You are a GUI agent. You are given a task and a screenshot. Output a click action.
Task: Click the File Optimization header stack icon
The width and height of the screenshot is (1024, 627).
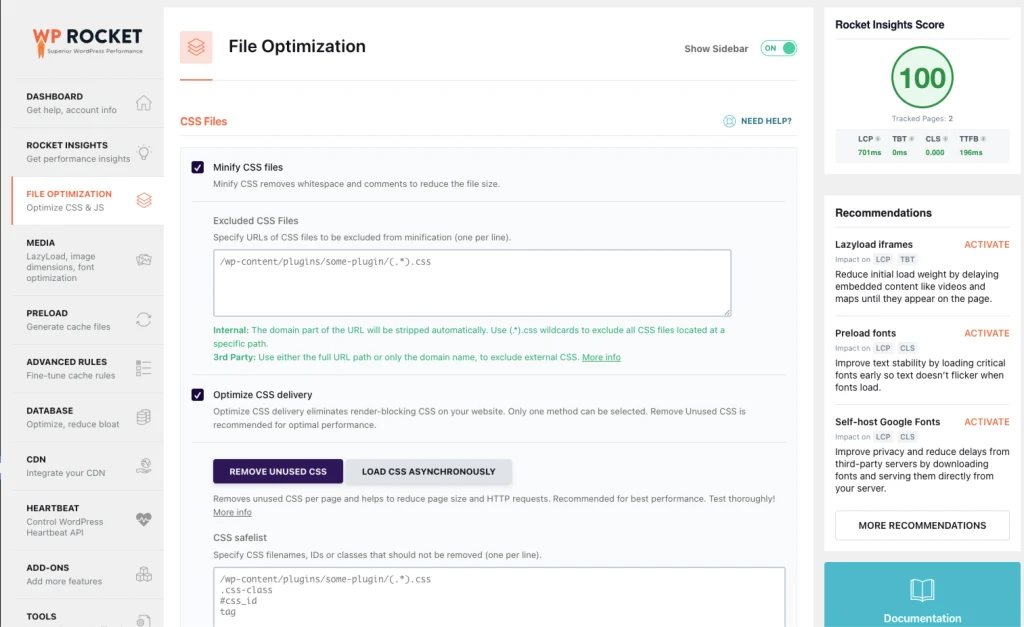tap(196, 47)
